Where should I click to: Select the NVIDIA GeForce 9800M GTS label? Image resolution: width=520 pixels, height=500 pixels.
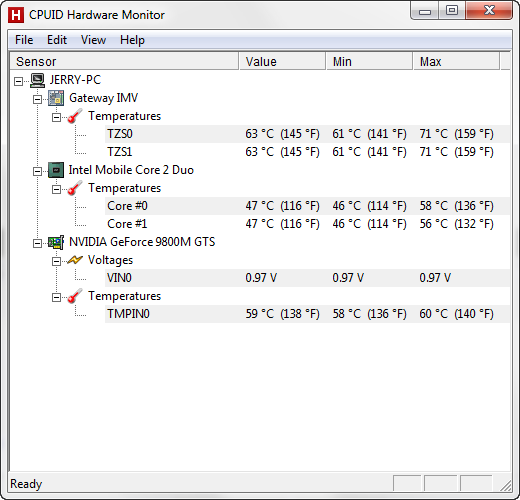(142, 242)
